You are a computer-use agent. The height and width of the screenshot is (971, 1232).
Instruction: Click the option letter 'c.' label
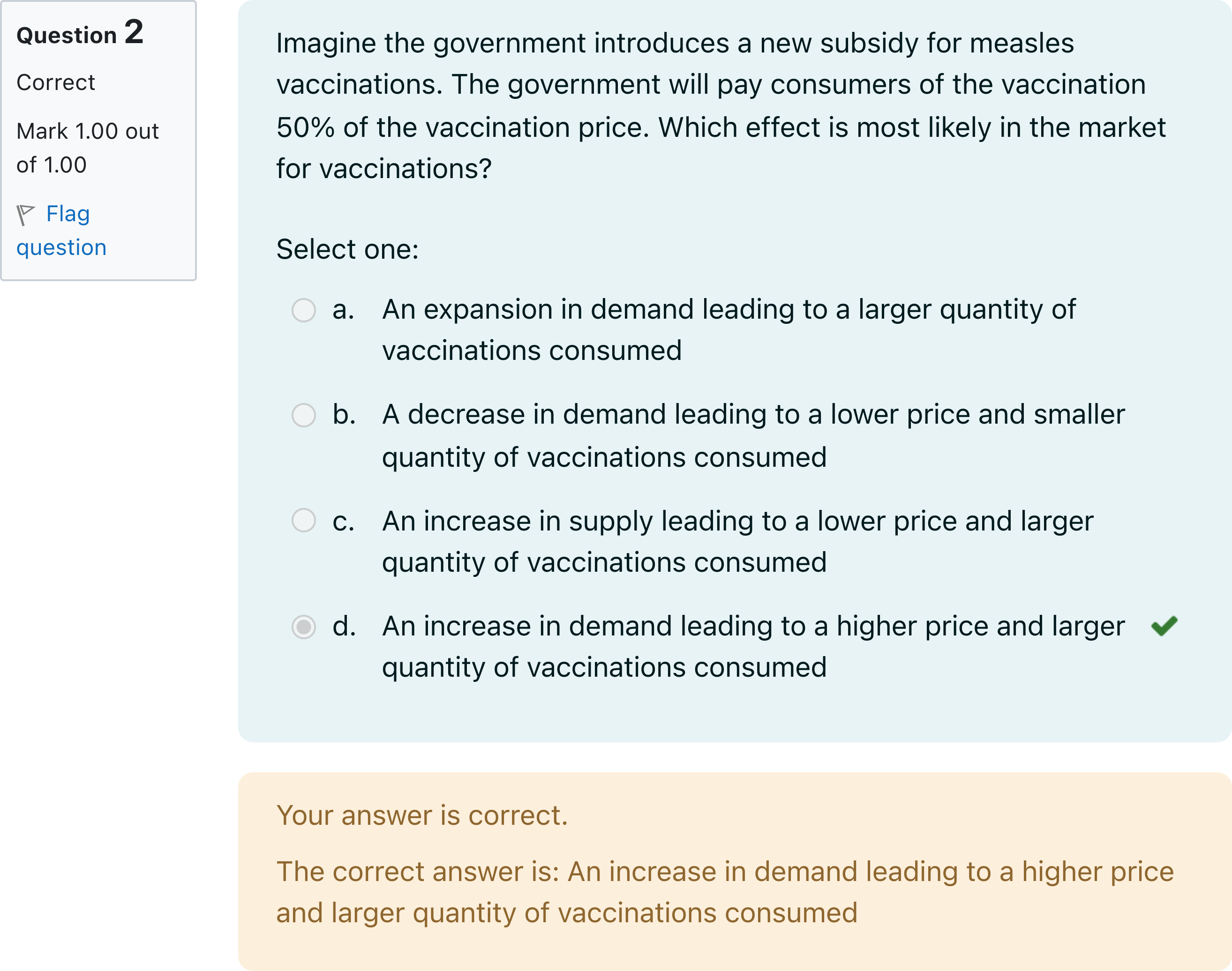tap(344, 521)
